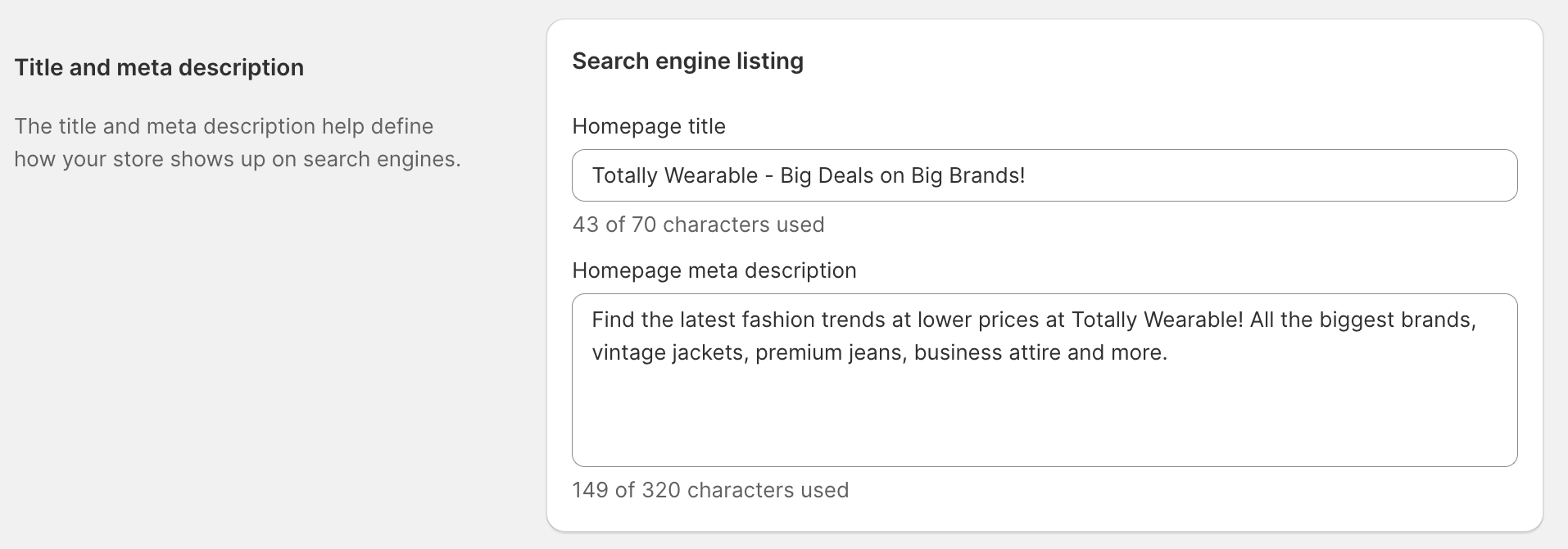The height and width of the screenshot is (549, 1568).
Task: Click the "Homepage title" field label
Action: pyautogui.click(x=648, y=126)
